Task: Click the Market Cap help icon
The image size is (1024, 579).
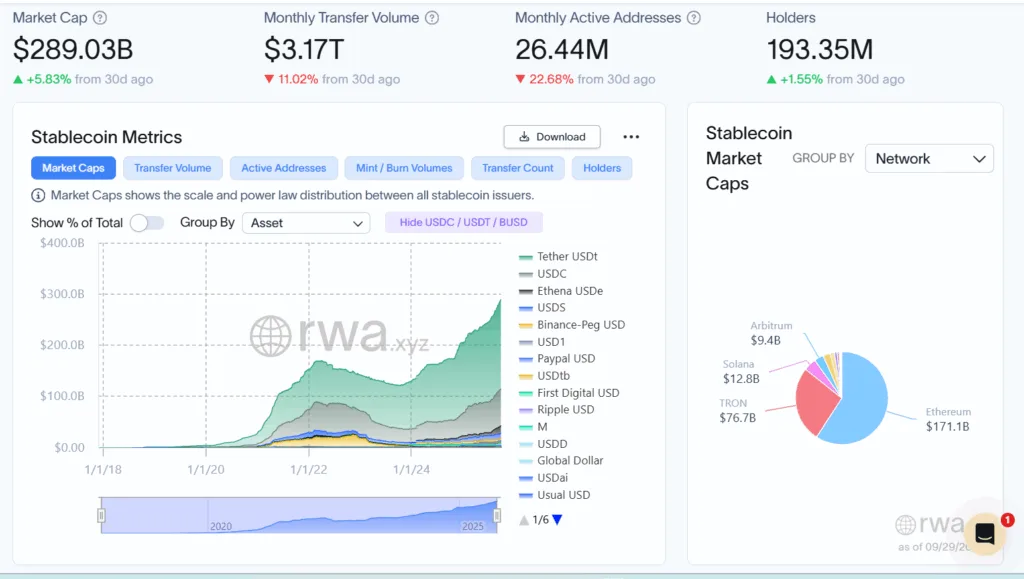Action: (x=100, y=18)
